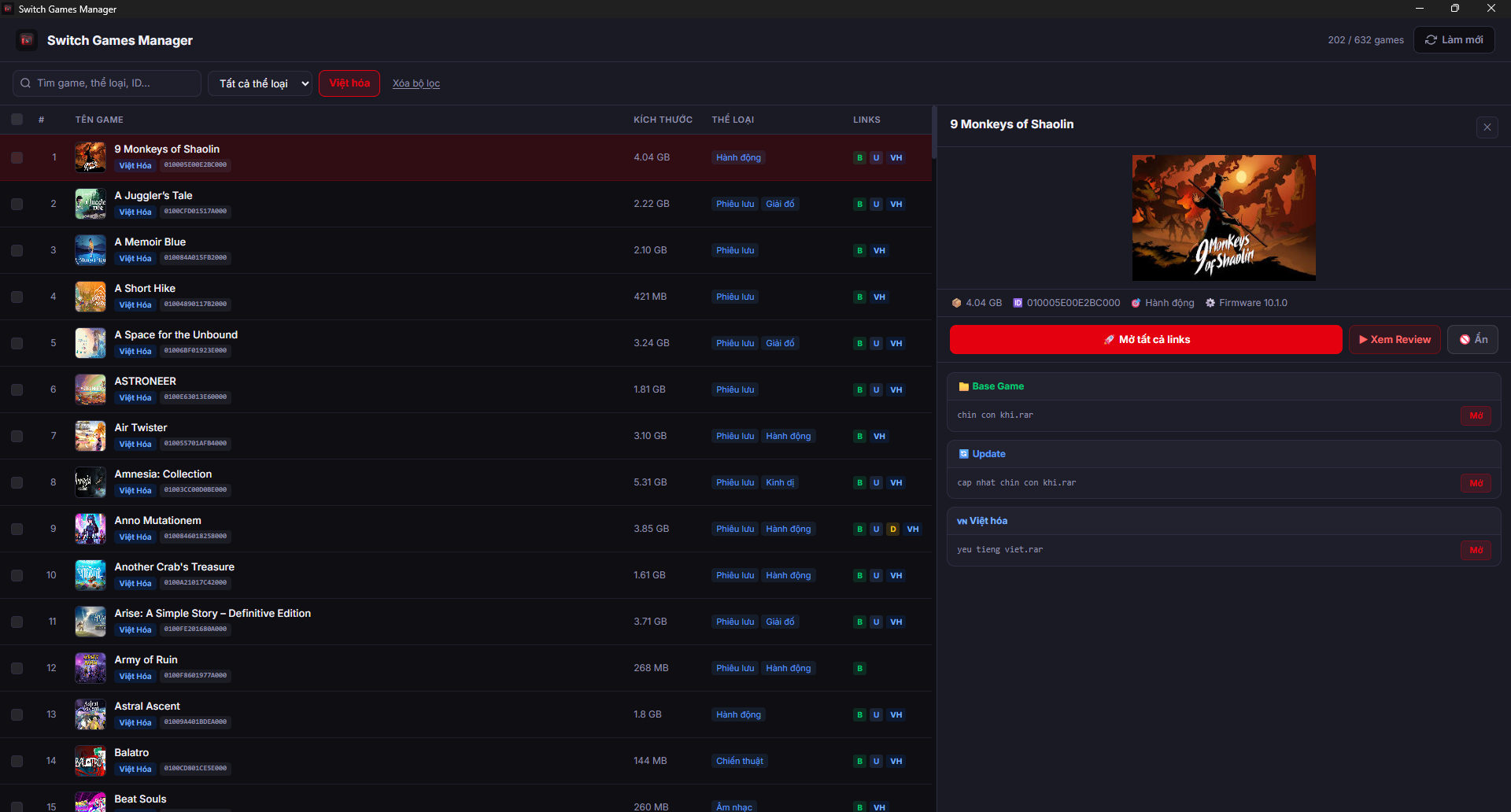
Task: Select the Another Crab's Treasure row title
Action: pos(174,567)
